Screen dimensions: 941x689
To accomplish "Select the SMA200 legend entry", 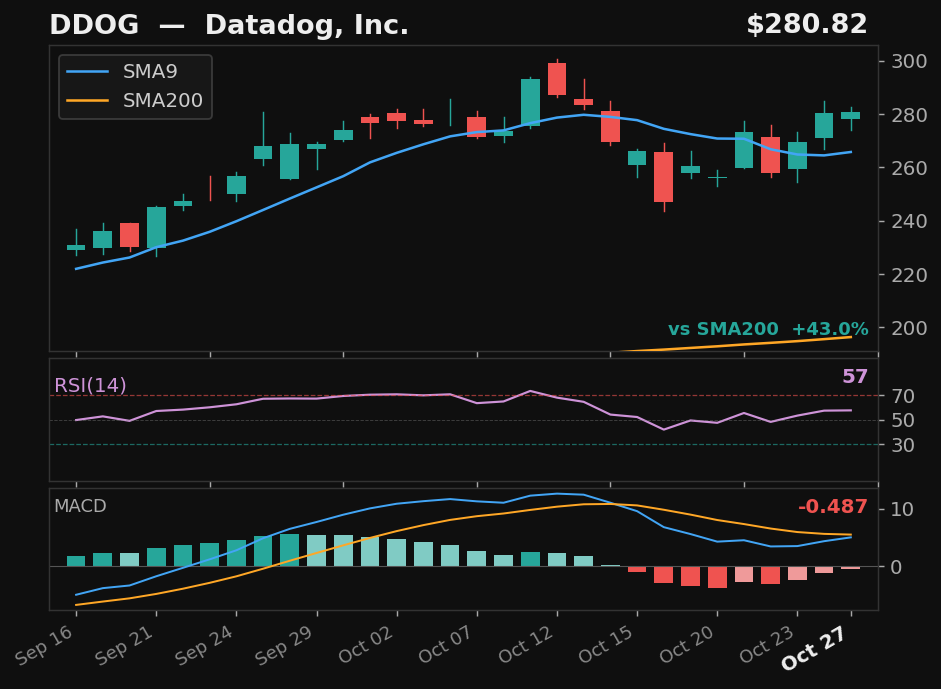I will coord(134,100).
